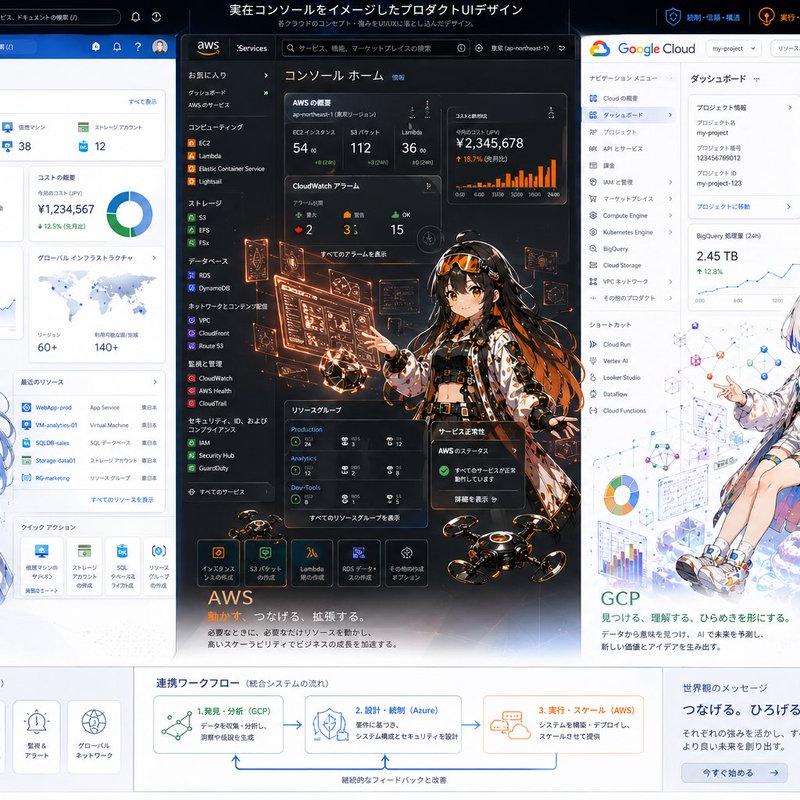Click the show details button in service health
800x800 pixels.
click(476, 499)
